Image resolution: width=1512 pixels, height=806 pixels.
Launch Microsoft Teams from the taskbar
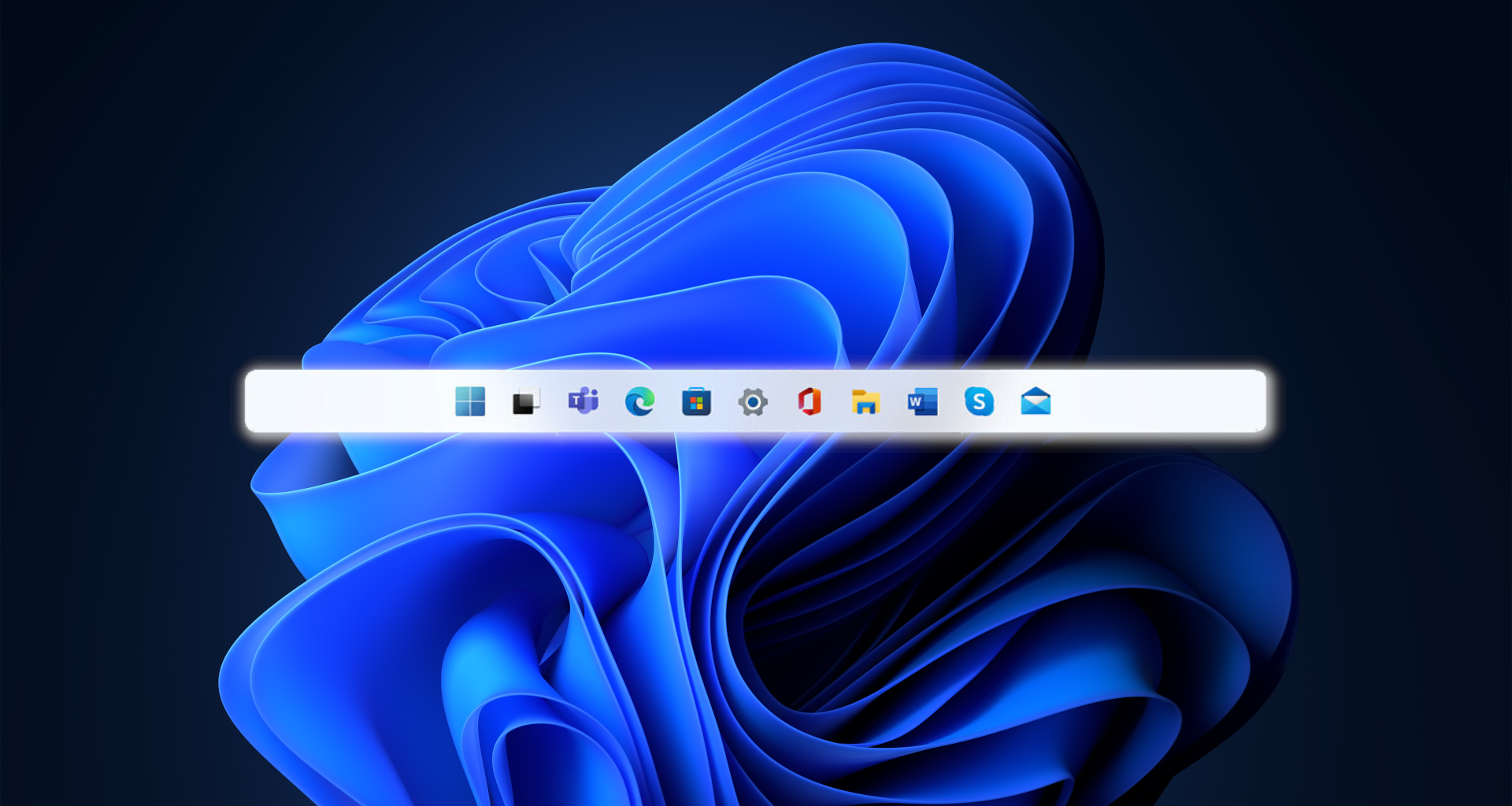(584, 401)
